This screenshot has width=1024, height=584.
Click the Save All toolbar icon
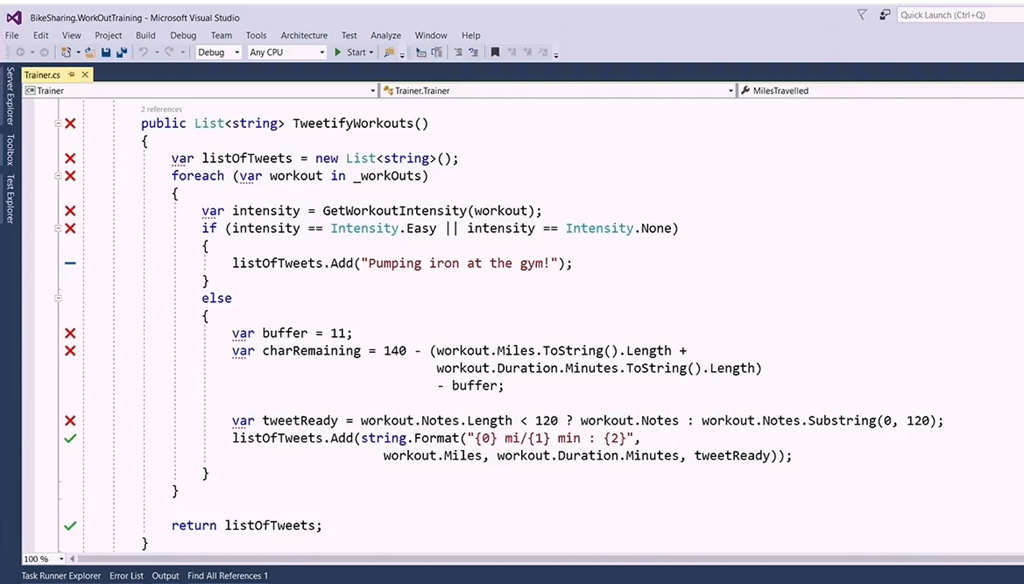click(x=121, y=52)
